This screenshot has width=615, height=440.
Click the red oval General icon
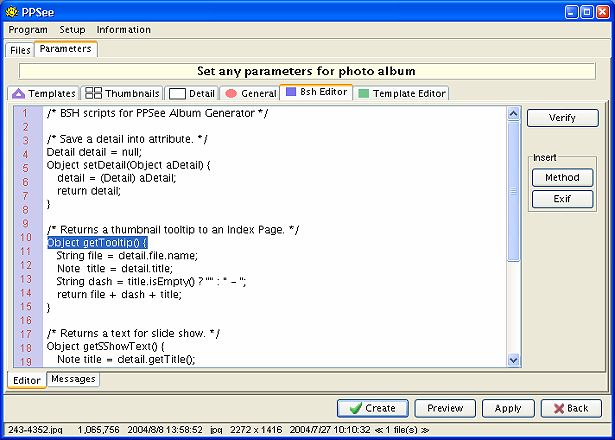tap(231, 93)
